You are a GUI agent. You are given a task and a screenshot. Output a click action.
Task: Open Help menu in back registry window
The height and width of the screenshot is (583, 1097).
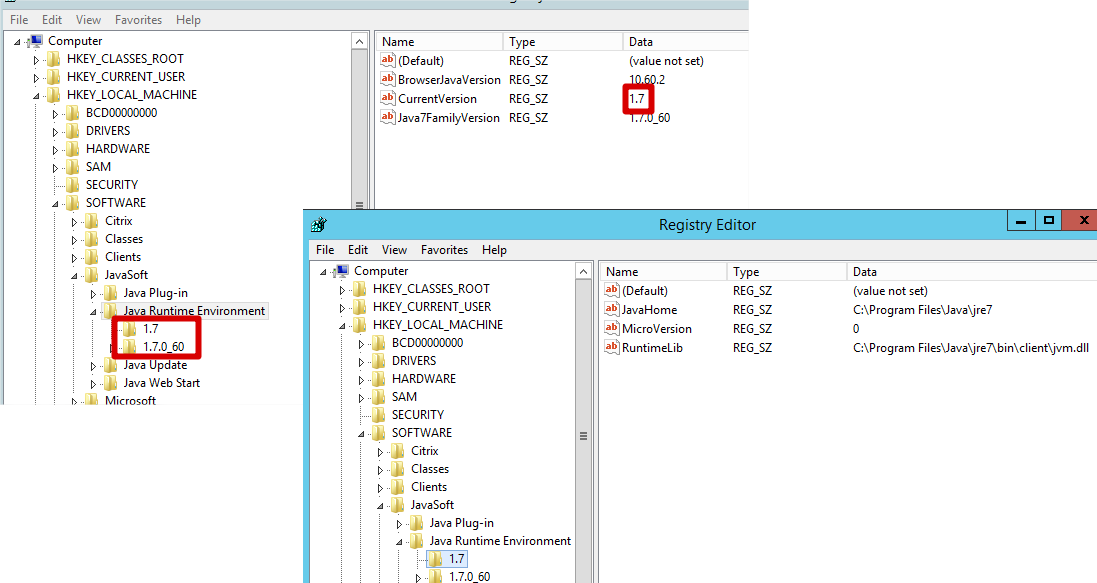(x=188, y=20)
